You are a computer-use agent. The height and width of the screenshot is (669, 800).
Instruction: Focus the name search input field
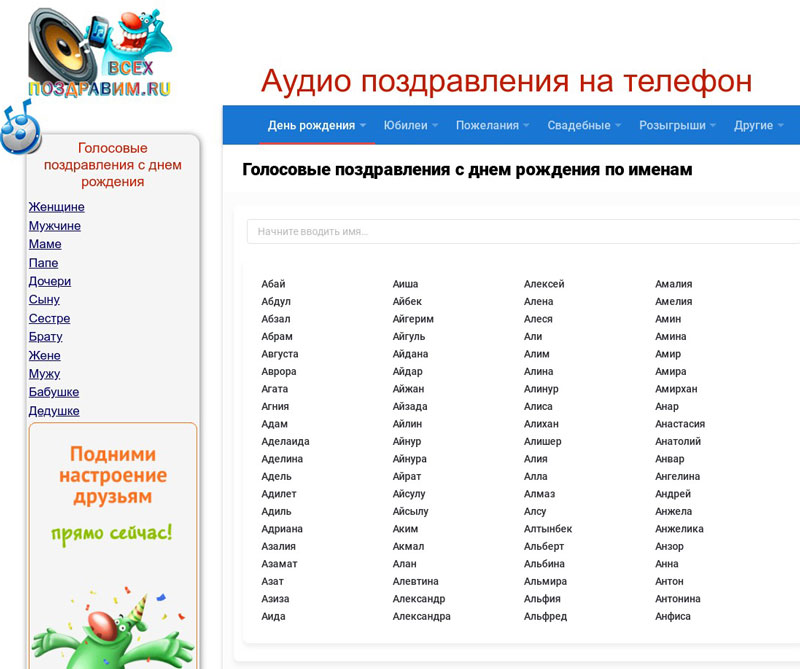(523, 232)
